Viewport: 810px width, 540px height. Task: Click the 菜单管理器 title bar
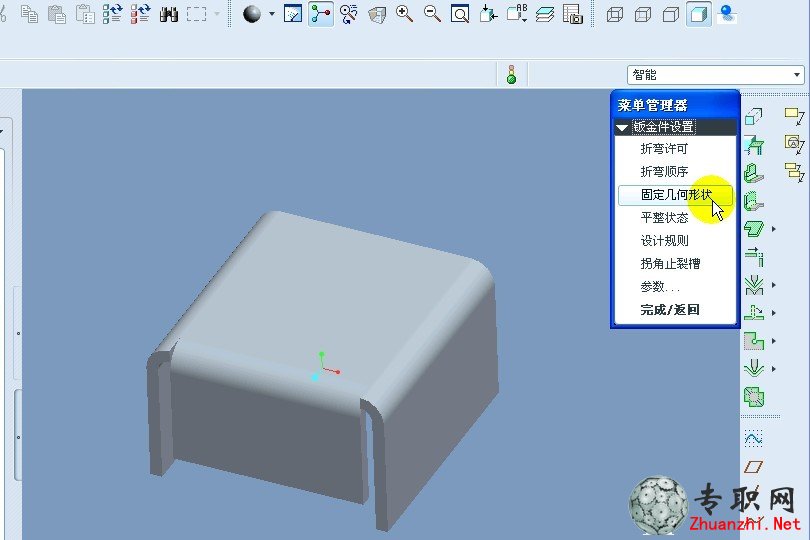coord(676,105)
